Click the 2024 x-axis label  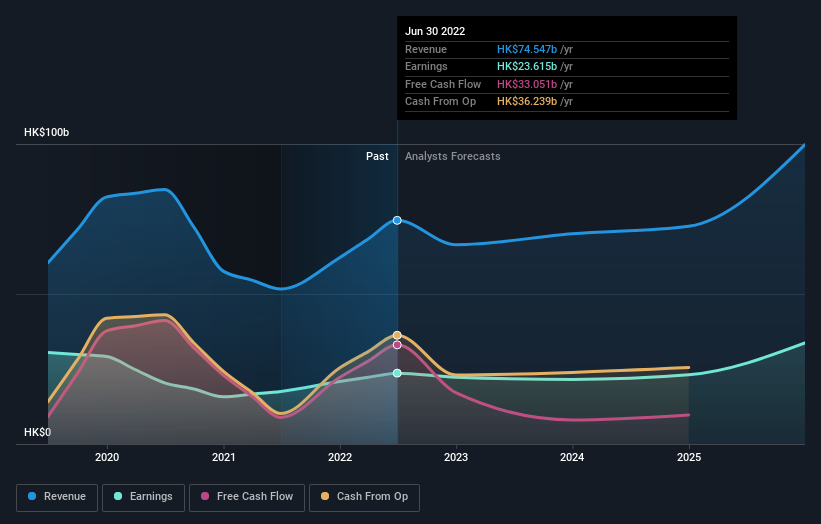(x=572, y=458)
